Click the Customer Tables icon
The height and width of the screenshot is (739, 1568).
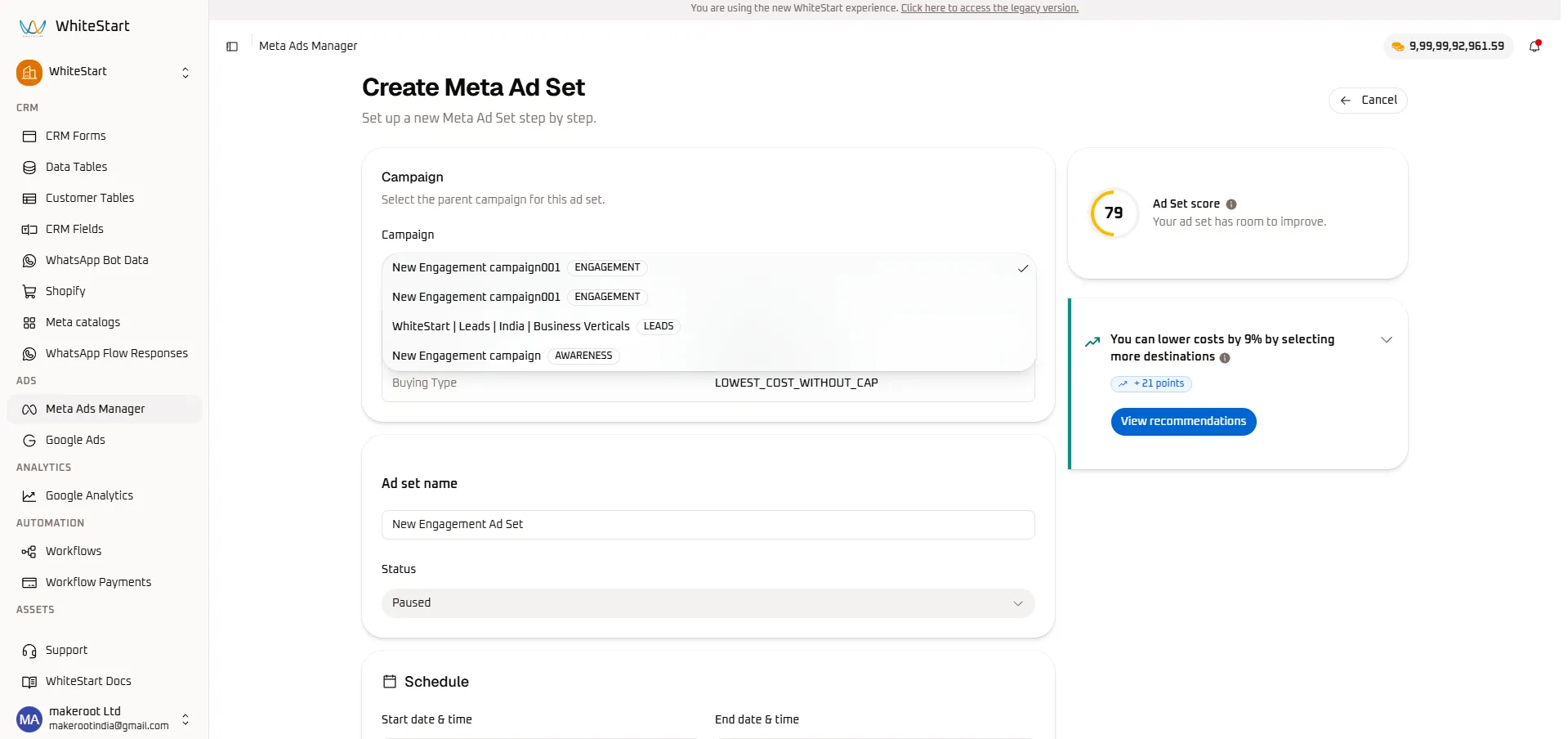click(x=29, y=199)
